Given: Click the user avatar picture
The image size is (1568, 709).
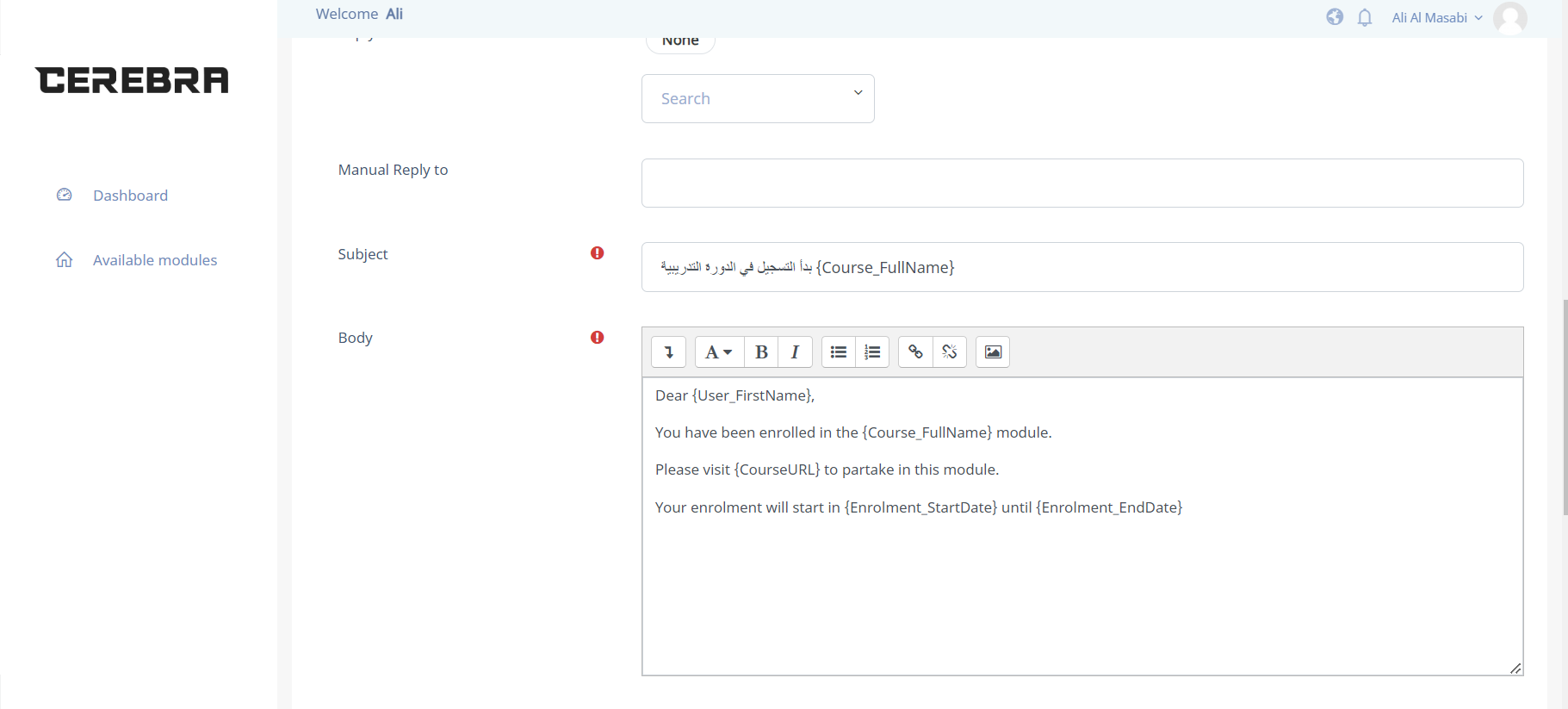Looking at the screenshot, I should (1510, 18).
